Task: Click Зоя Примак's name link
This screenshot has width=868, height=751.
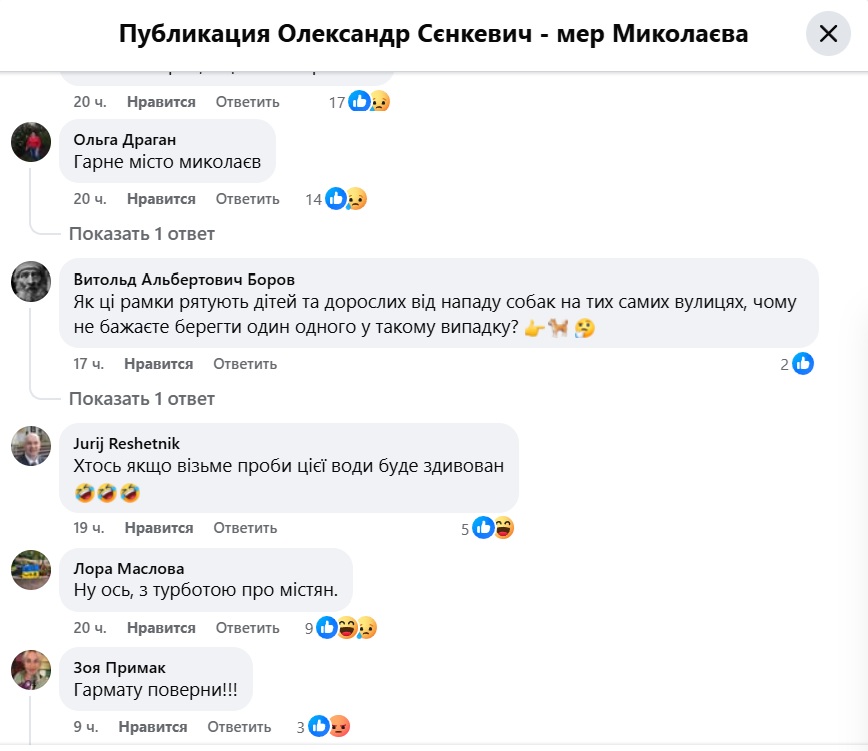Action: tap(120, 667)
